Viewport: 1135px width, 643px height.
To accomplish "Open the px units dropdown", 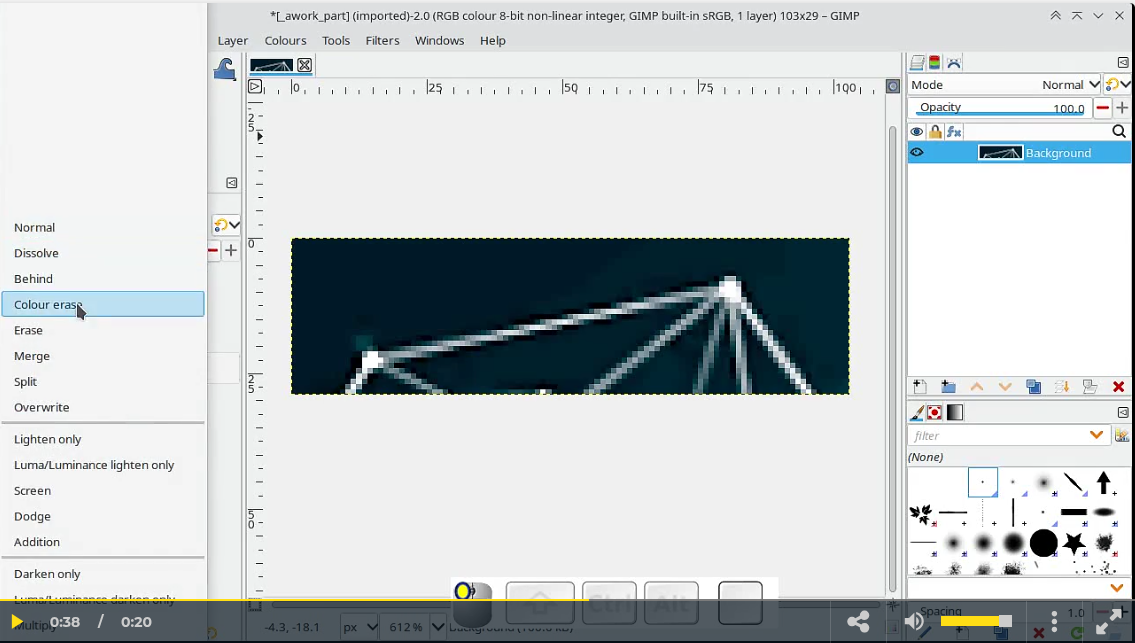I will (x=360, y=627).
